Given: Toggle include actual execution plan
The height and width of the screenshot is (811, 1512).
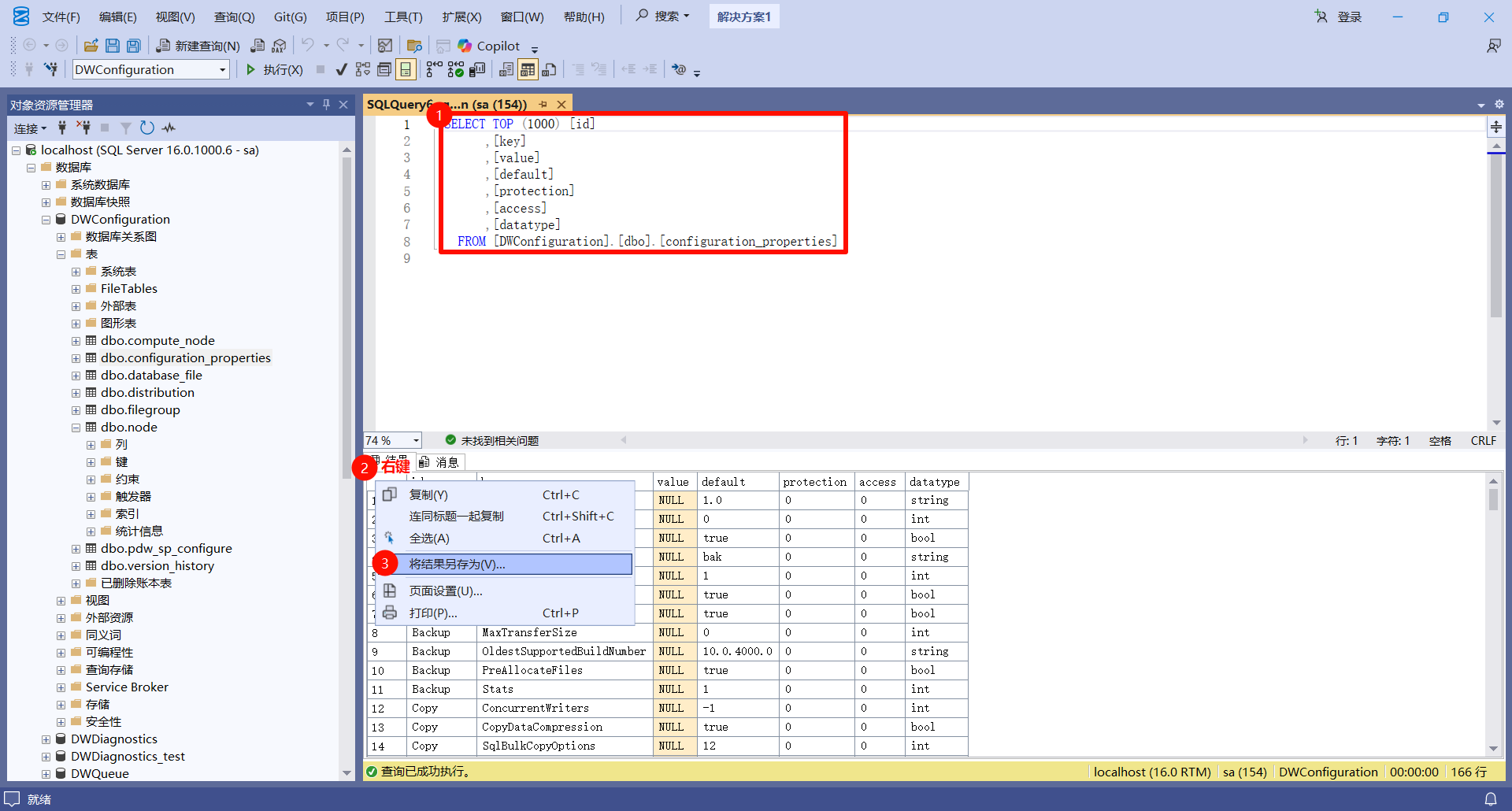Looking at the screenshot, I should [x=434, y=69].
